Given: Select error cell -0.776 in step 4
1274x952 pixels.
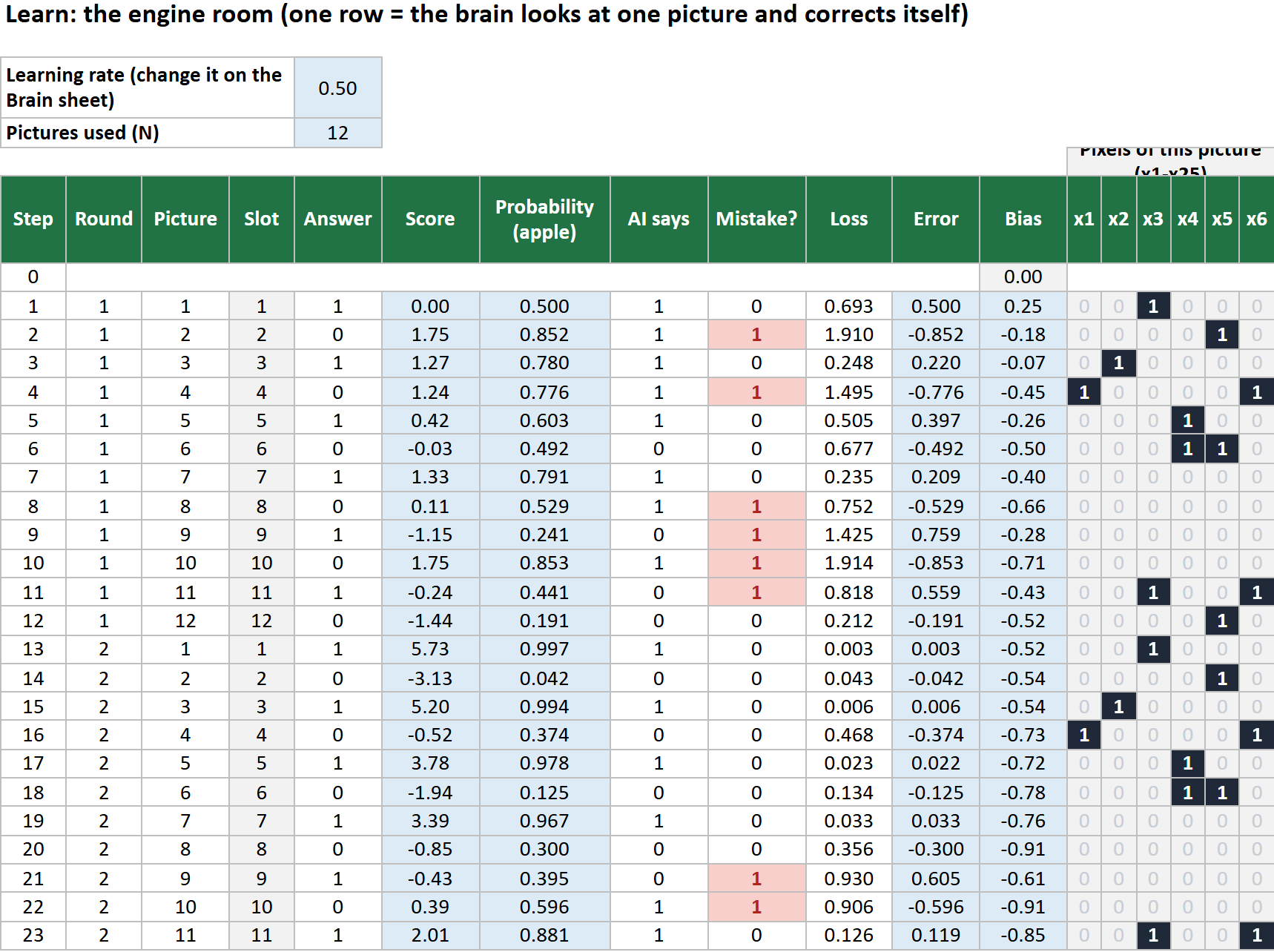Looking at the screenshot, I should pos(936,393).
